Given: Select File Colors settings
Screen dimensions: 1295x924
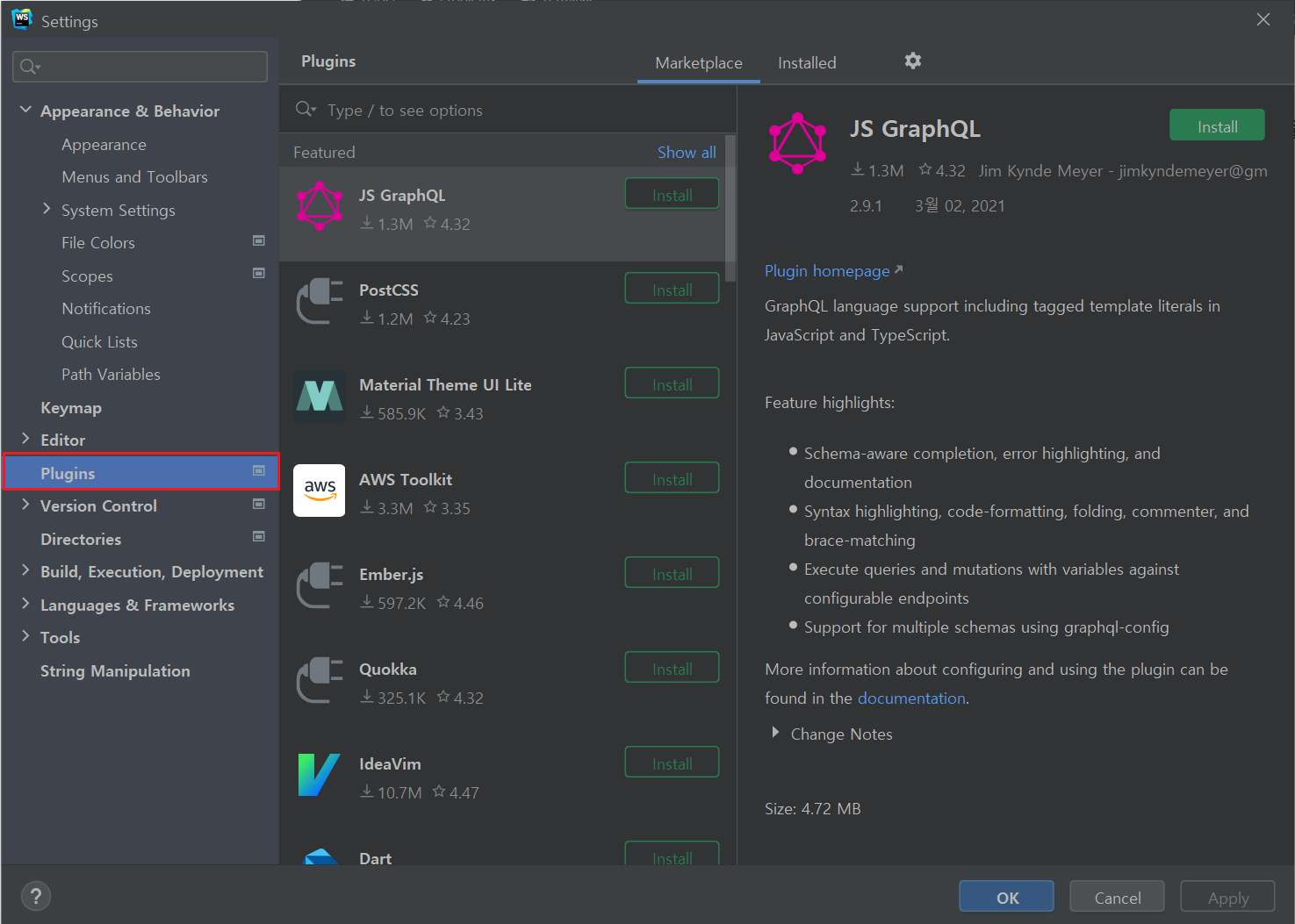Looking at the screenshot, I should [98, 243].
